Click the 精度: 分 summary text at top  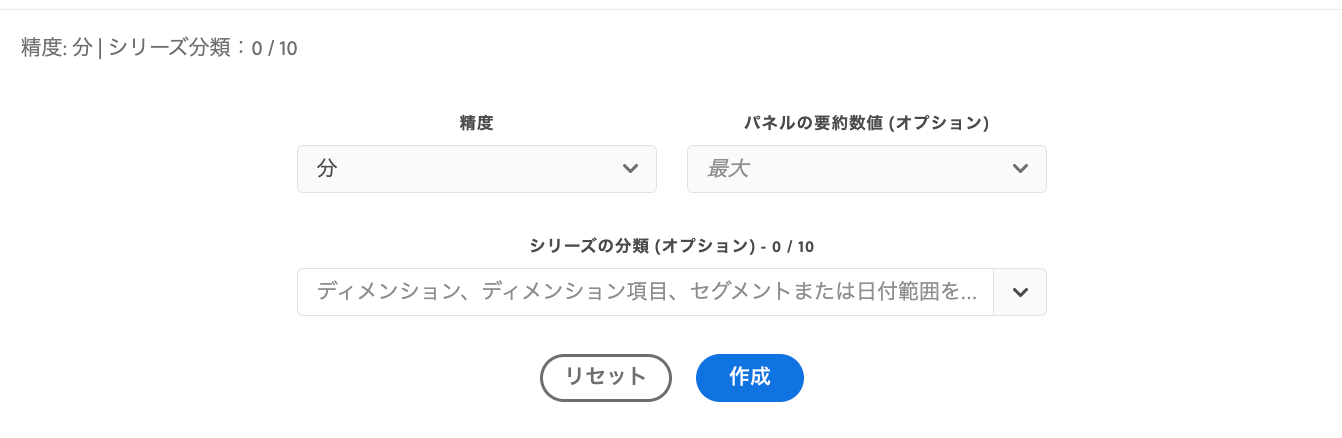(x=56, y=47)
